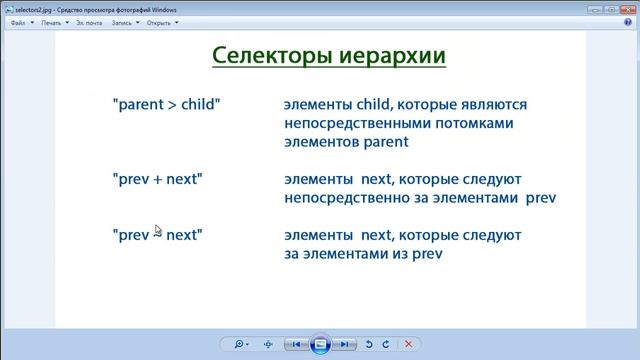Expand the Открыть dropdown arrow

tap(176, 23)
